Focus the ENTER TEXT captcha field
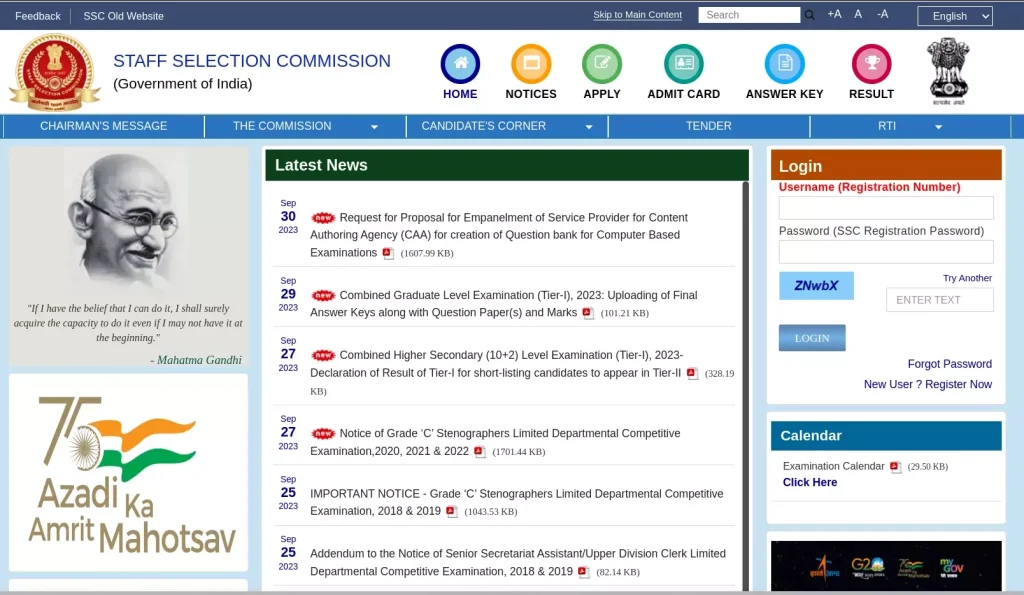The width and height of the screenshot is (1024, 595). click(940, 300)
